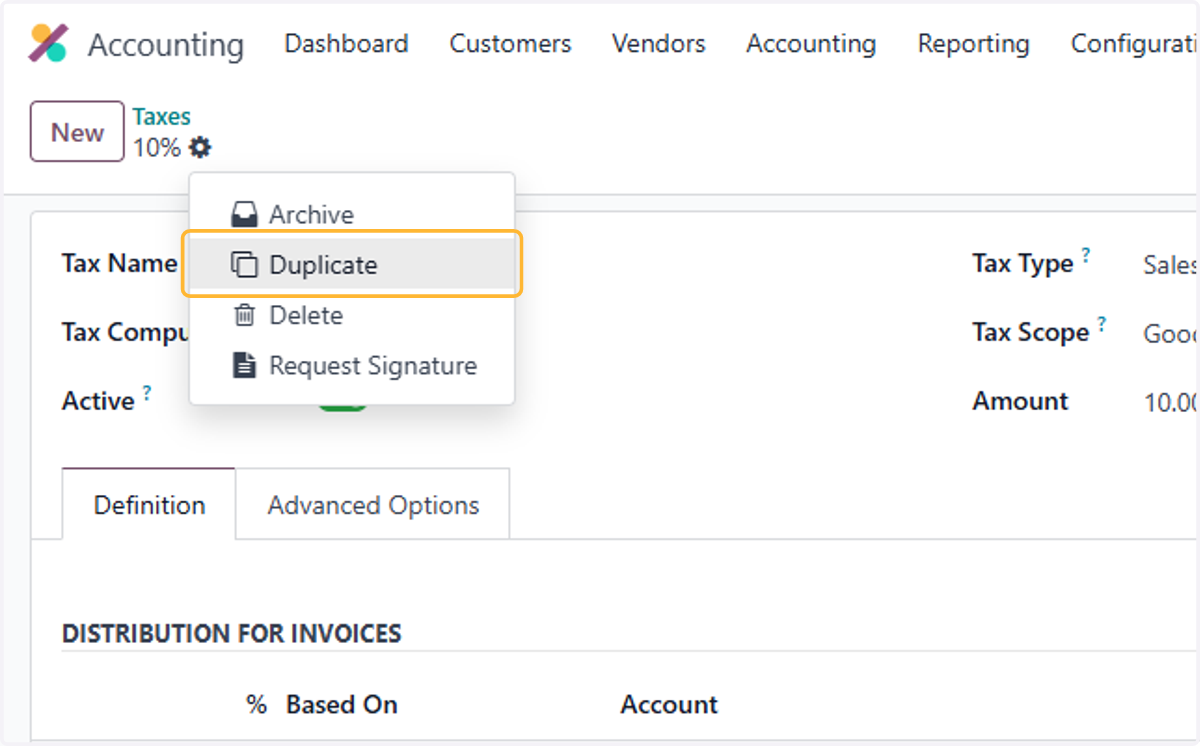The height and width of the screenshot is (746, 1200).
Task: Click the DISTRIBUTION FOR INVOICES heading
Action: tap(232, 634)
